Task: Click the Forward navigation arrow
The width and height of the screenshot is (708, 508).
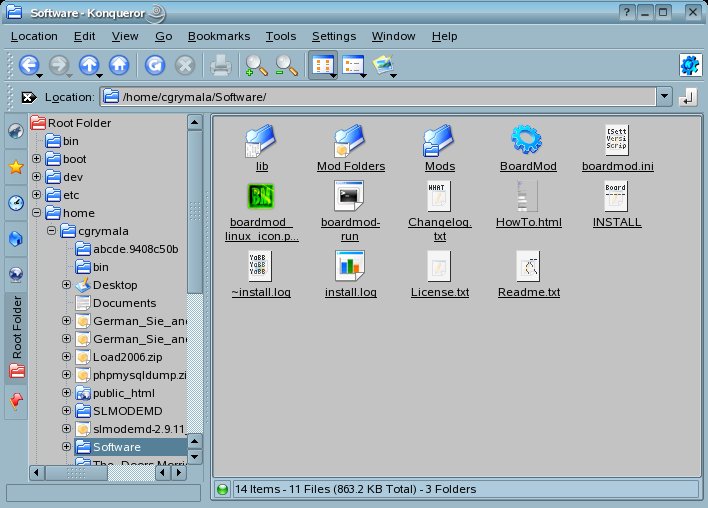Action: (x=59, y=65)
